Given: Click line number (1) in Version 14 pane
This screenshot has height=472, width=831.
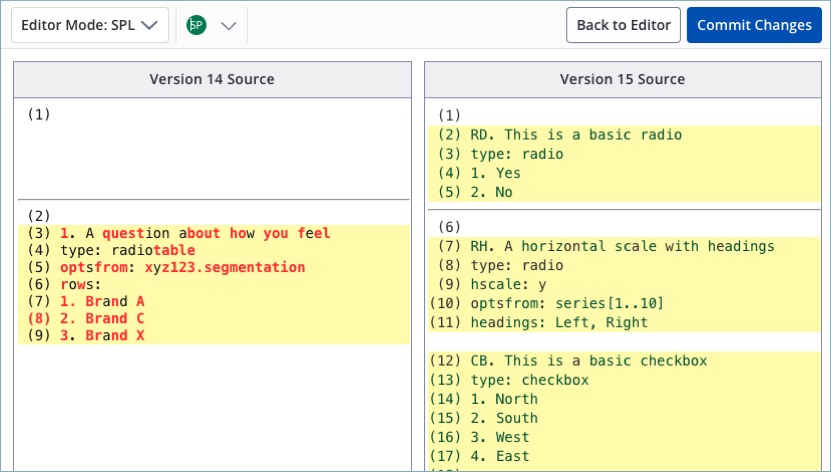Looking at the screenshot, I should point(39,114).
